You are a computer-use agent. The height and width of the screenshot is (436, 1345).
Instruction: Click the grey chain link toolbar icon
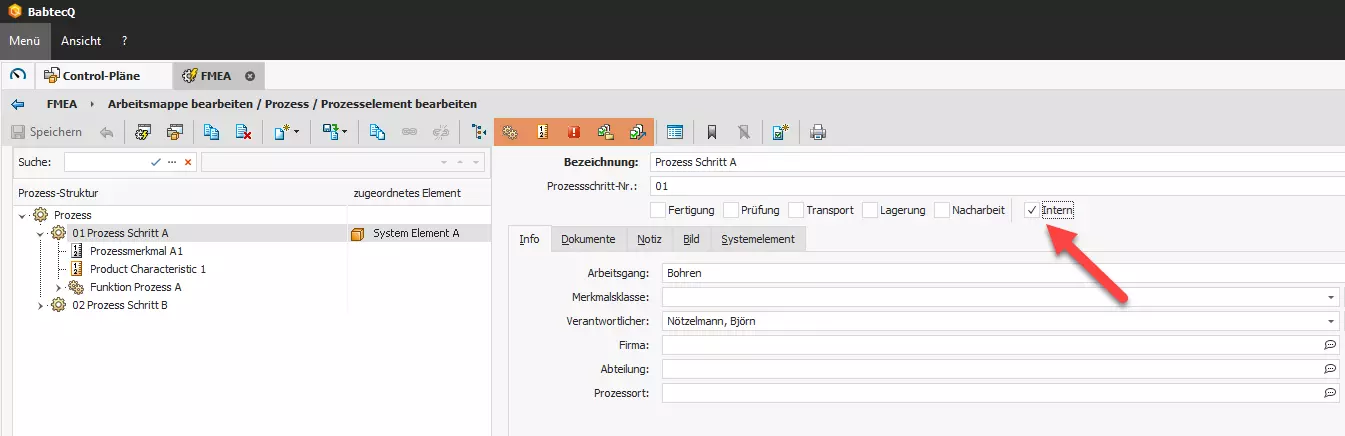click(x=409, y=132)
